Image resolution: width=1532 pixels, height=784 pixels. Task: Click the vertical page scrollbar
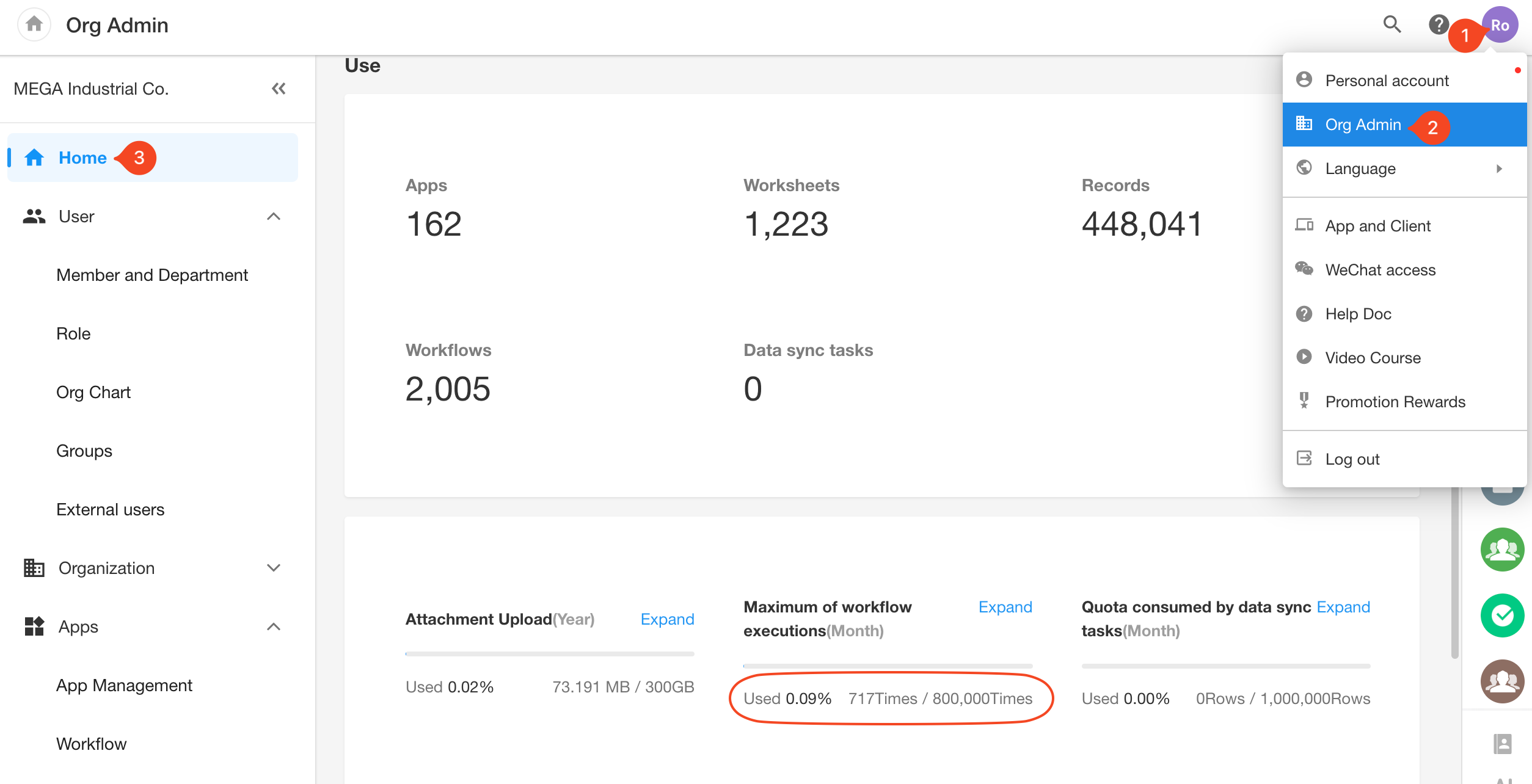pyautogui.click(x=1454, y=574)
